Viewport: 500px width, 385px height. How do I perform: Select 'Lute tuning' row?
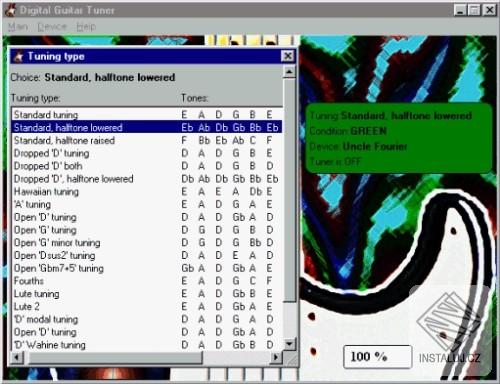click(x=147, y=294)
